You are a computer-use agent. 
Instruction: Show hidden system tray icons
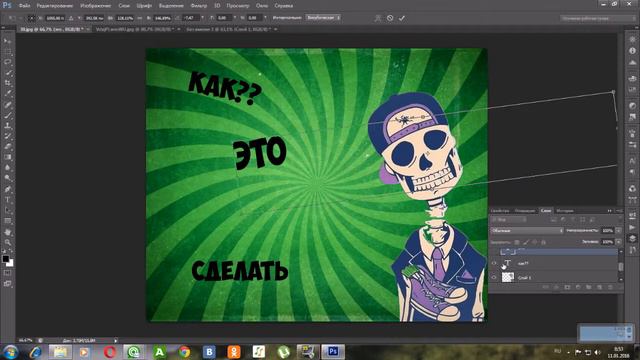pyautogui.click(x=569, y=352)
